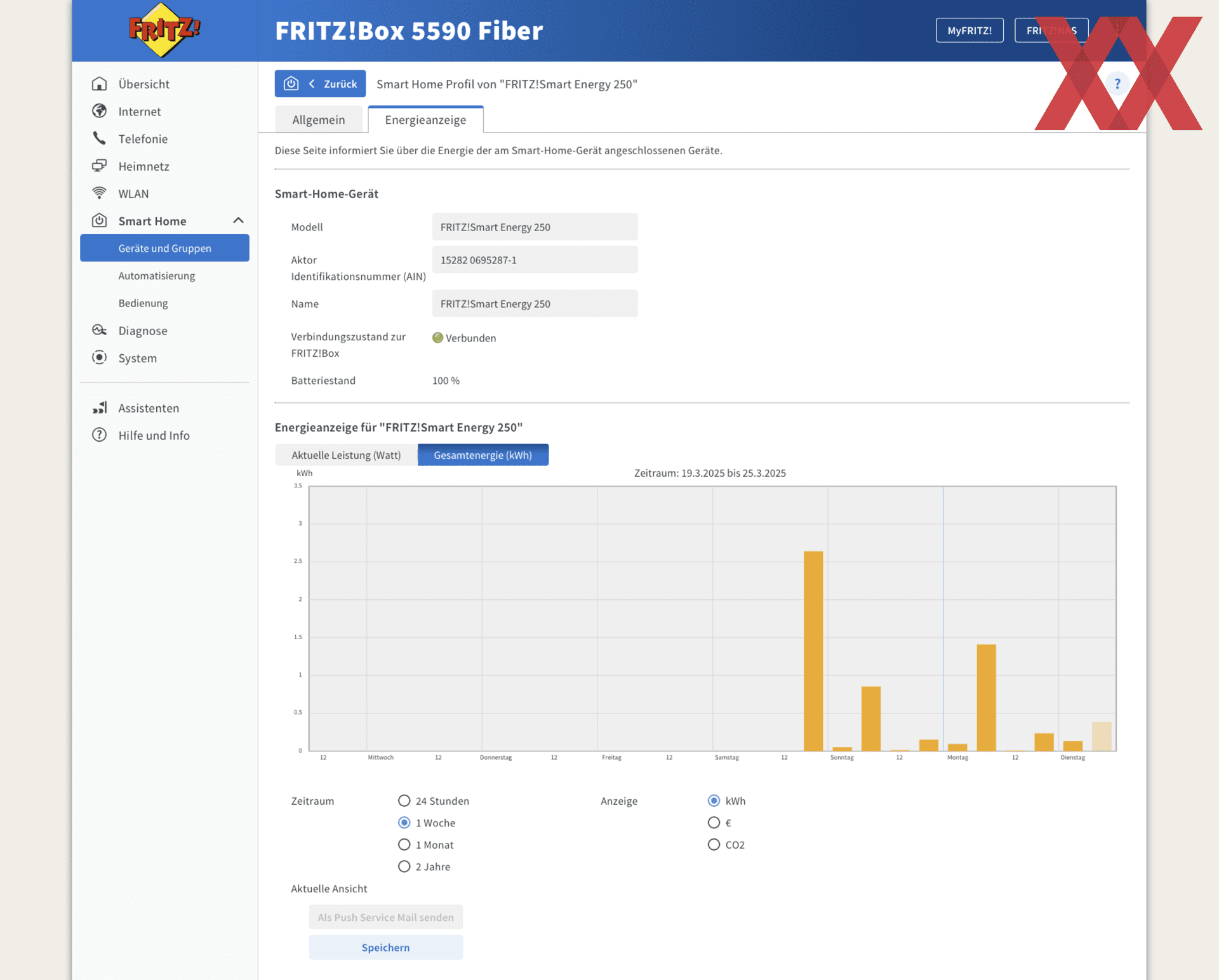Switch to the Energieanzeige tab

[x=425, y=119]
